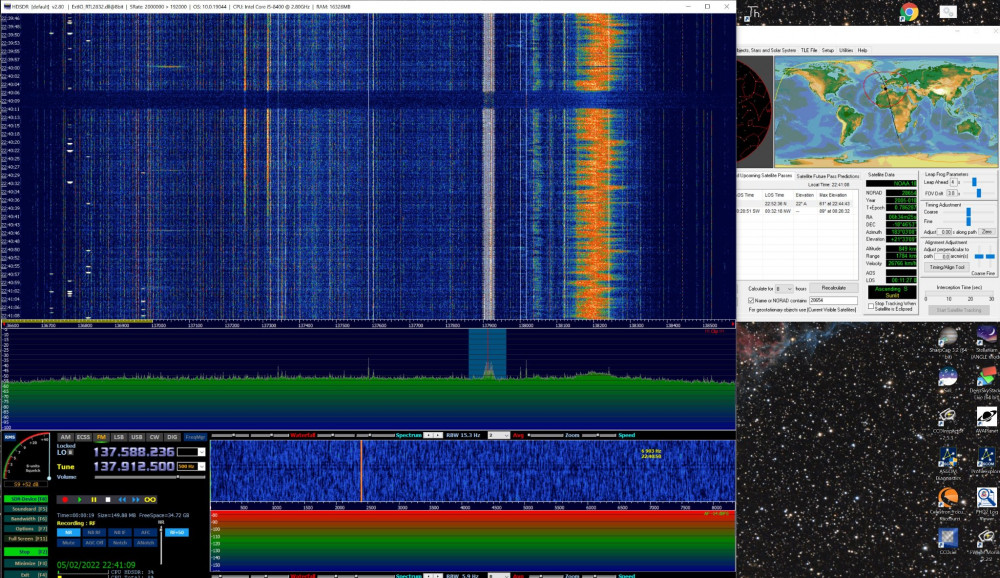The height and width of the screenshot is (578, 1000).
Task: Click the LO lock icon beside LO
Action: (71, 452)
